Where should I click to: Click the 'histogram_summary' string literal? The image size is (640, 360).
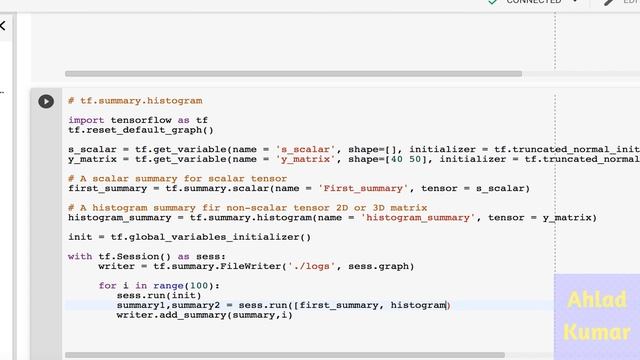coord(418,218)
